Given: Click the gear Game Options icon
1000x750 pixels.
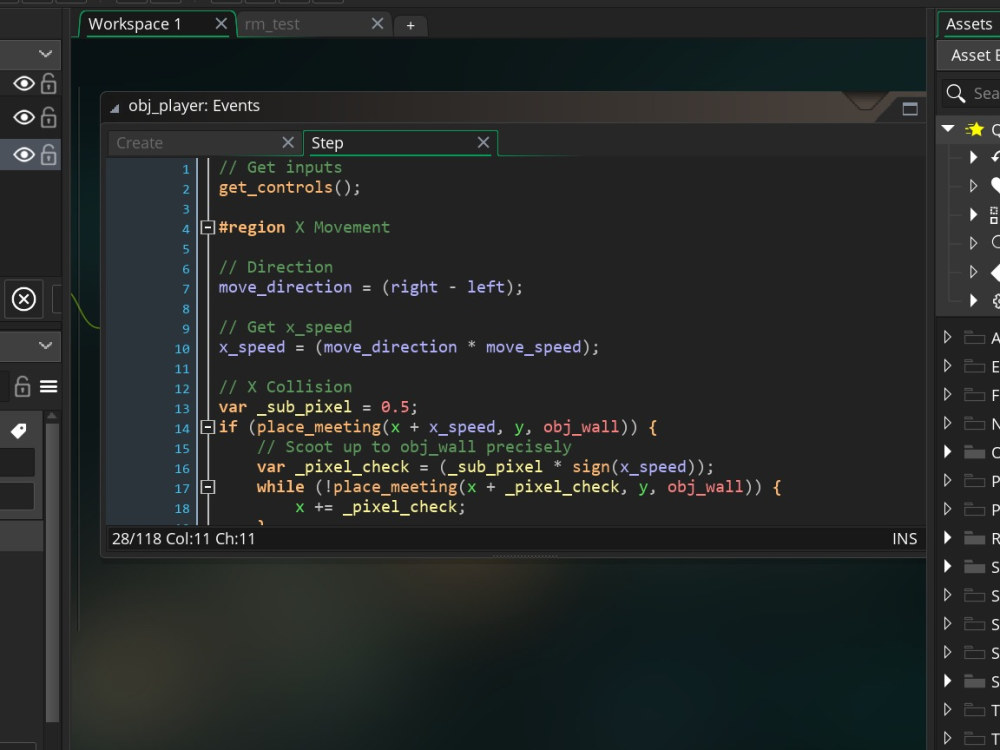Looking at the screenshot, I should click(996, 301).
